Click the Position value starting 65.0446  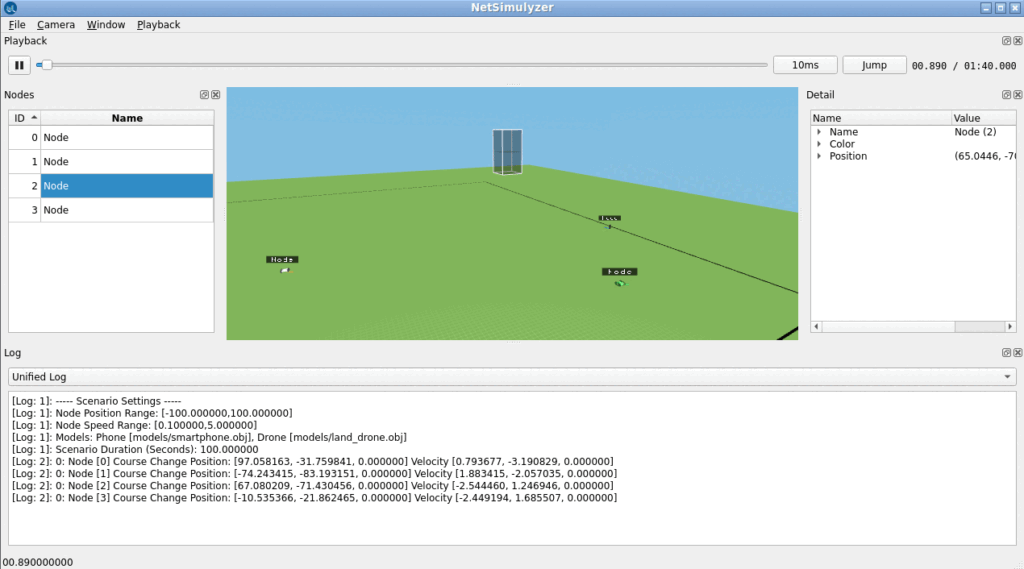pos(985,156)
